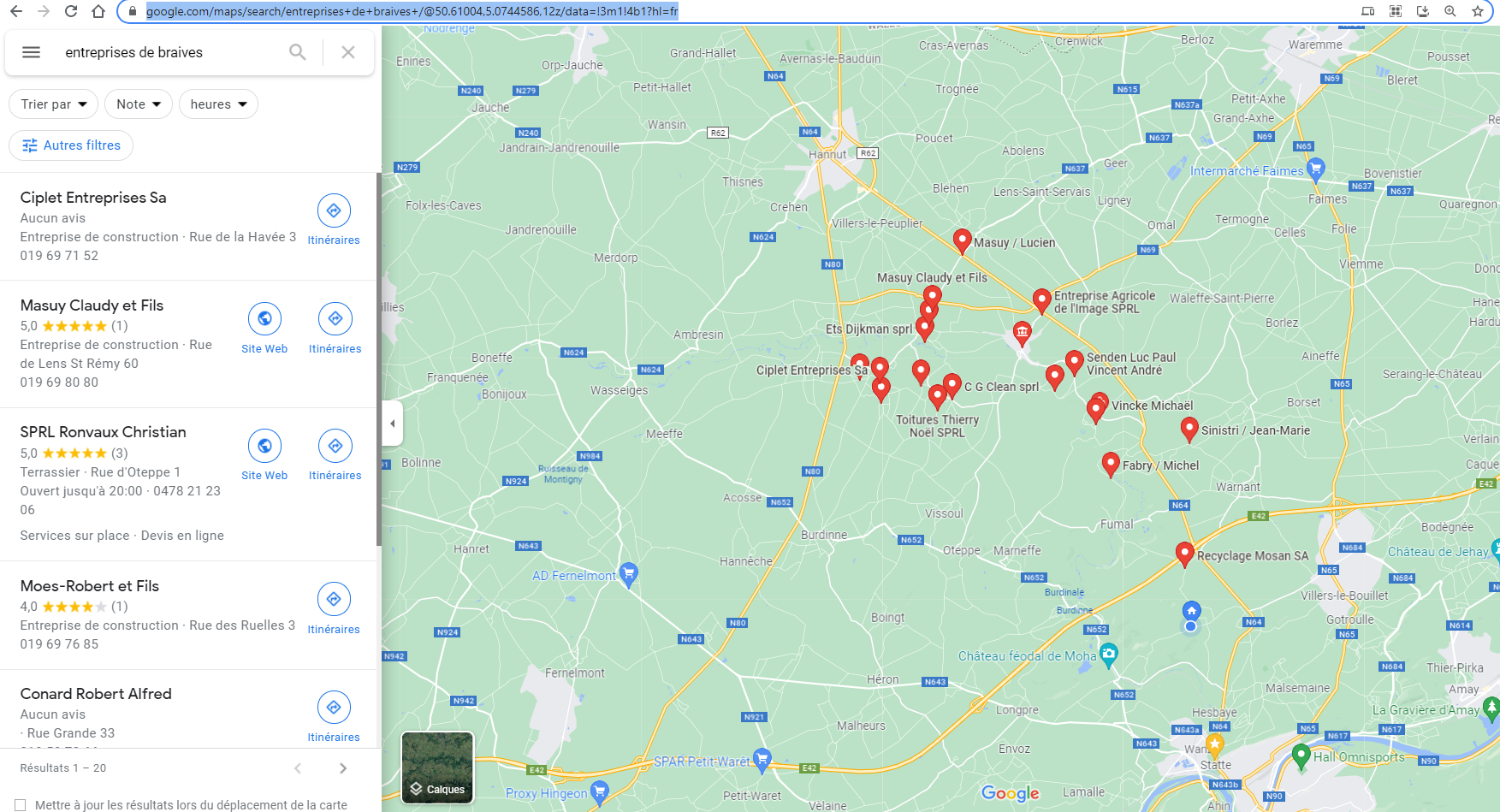Select Masuy / Lucien map pin

962,242
